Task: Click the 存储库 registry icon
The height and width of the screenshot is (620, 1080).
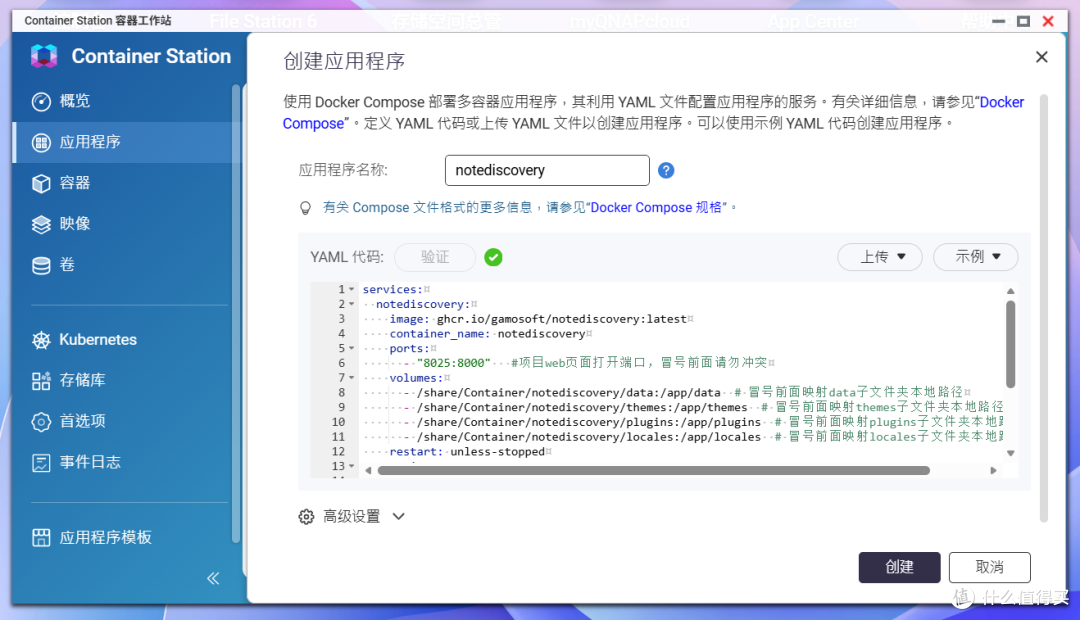Action: 41,380
